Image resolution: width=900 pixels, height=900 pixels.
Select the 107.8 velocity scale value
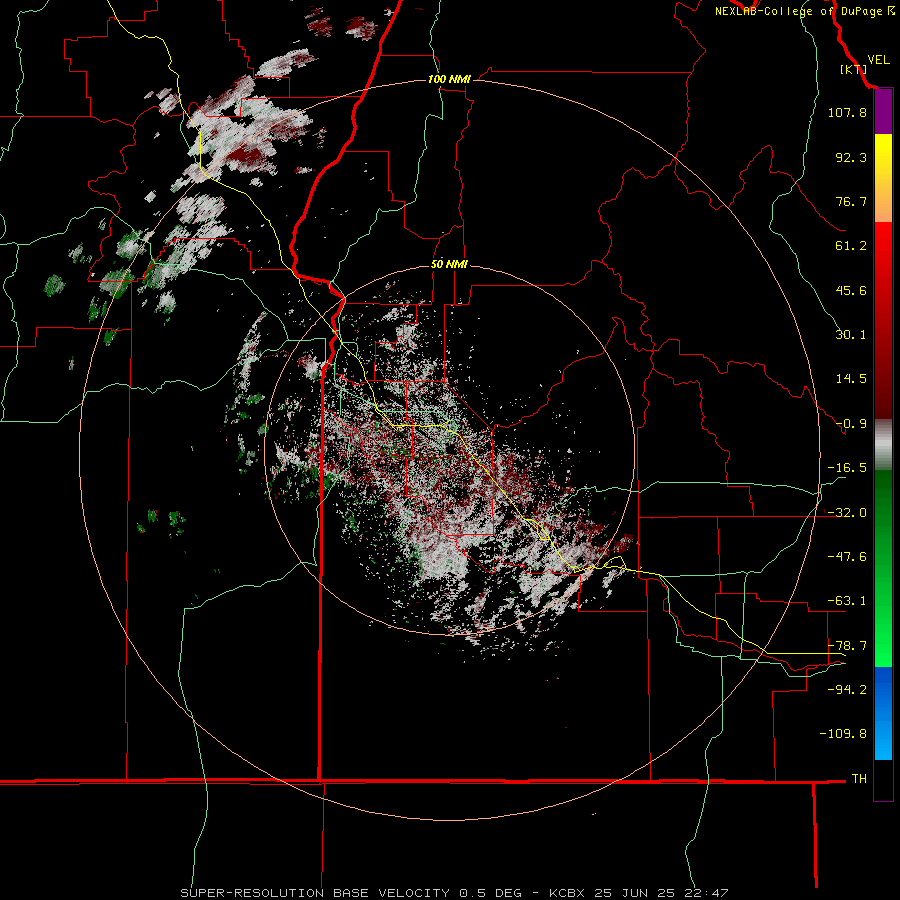pyautogui.click(x=847, y=112)
